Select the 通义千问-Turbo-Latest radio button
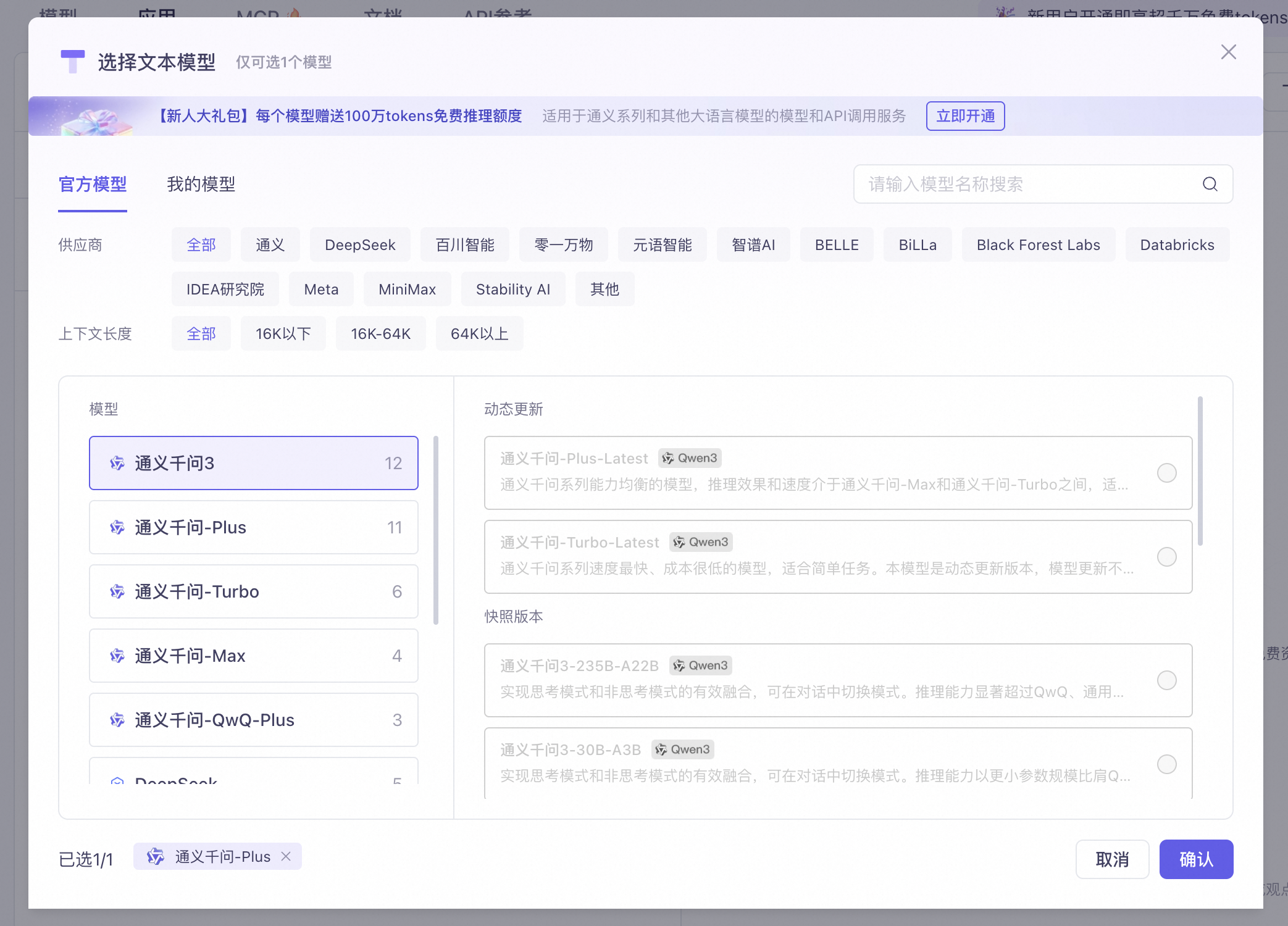Viewport: 1288px width, 926px height. 1166,557
